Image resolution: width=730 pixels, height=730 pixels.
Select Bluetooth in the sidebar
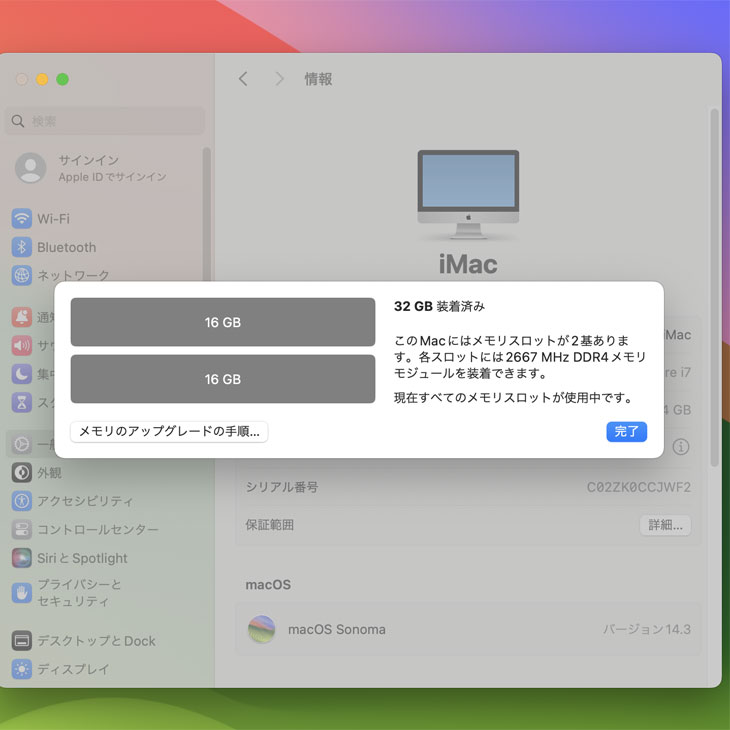pyautogui.click(x=66, y=247)
